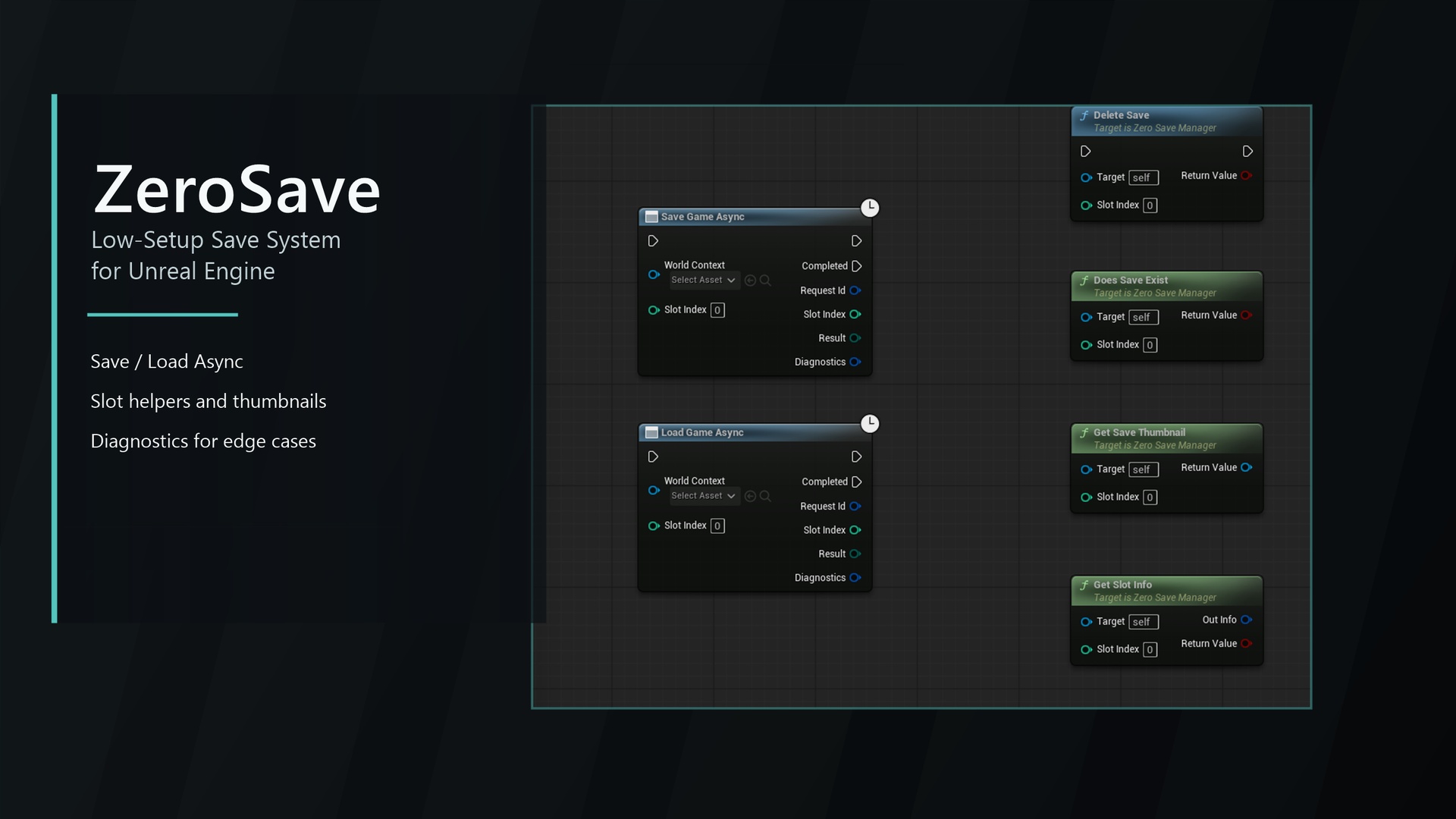
Task: Click the Save Game Async World Context pin
Action: coord(654,274)
